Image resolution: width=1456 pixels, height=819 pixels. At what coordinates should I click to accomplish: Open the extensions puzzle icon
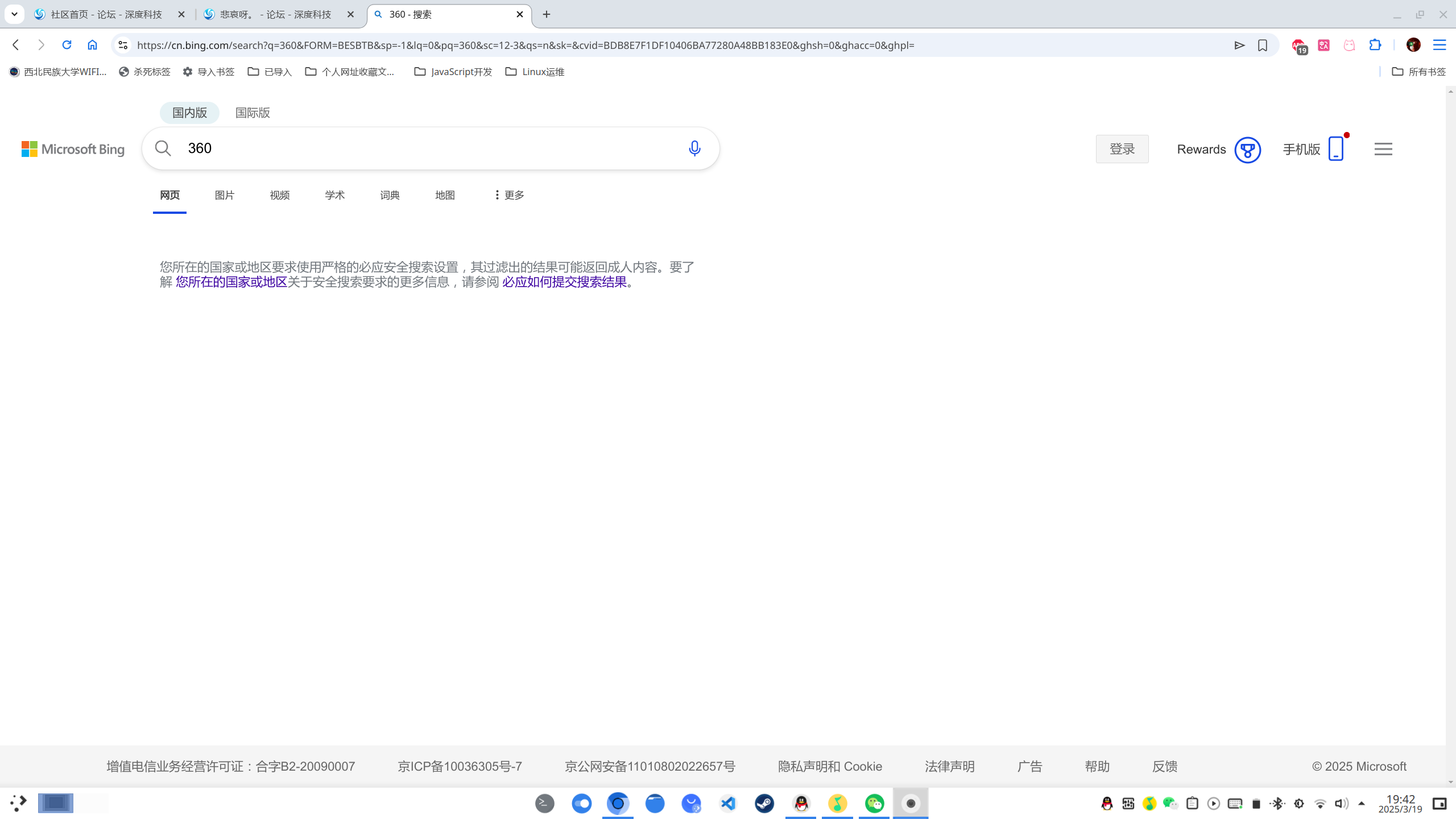1375,45
